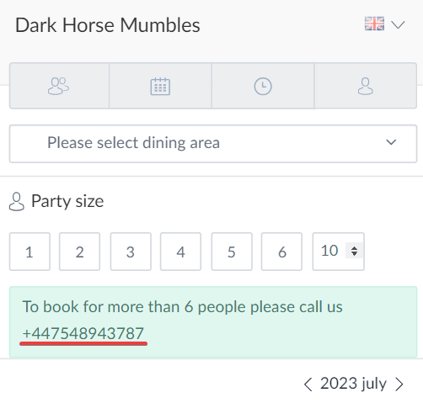The height and width of the screenshot is (403, 423).
Task: Expand the language selector chevron
Action: click(398, 25)
